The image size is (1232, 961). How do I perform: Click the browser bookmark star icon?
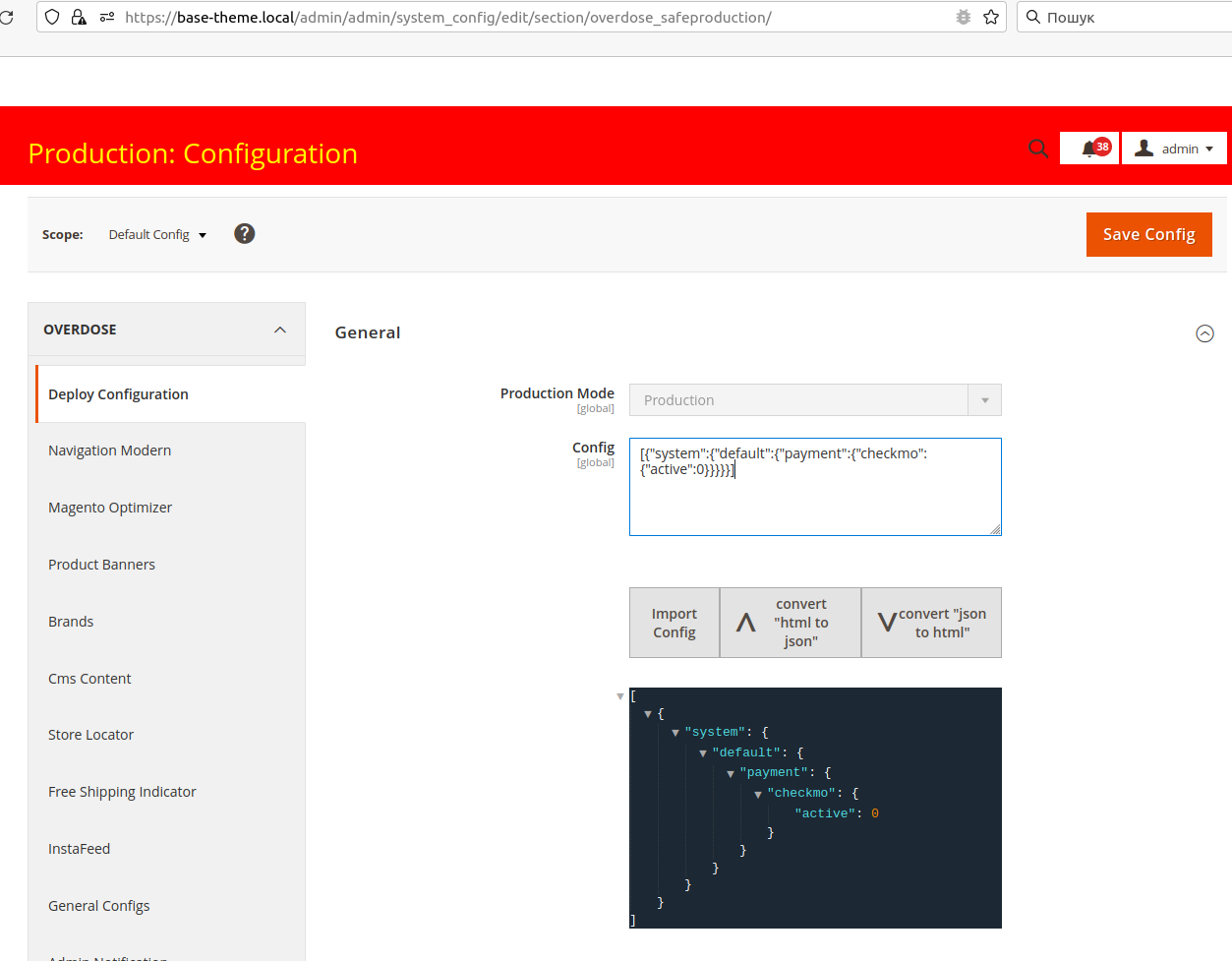pyautogui.click(x=991, y=17)
